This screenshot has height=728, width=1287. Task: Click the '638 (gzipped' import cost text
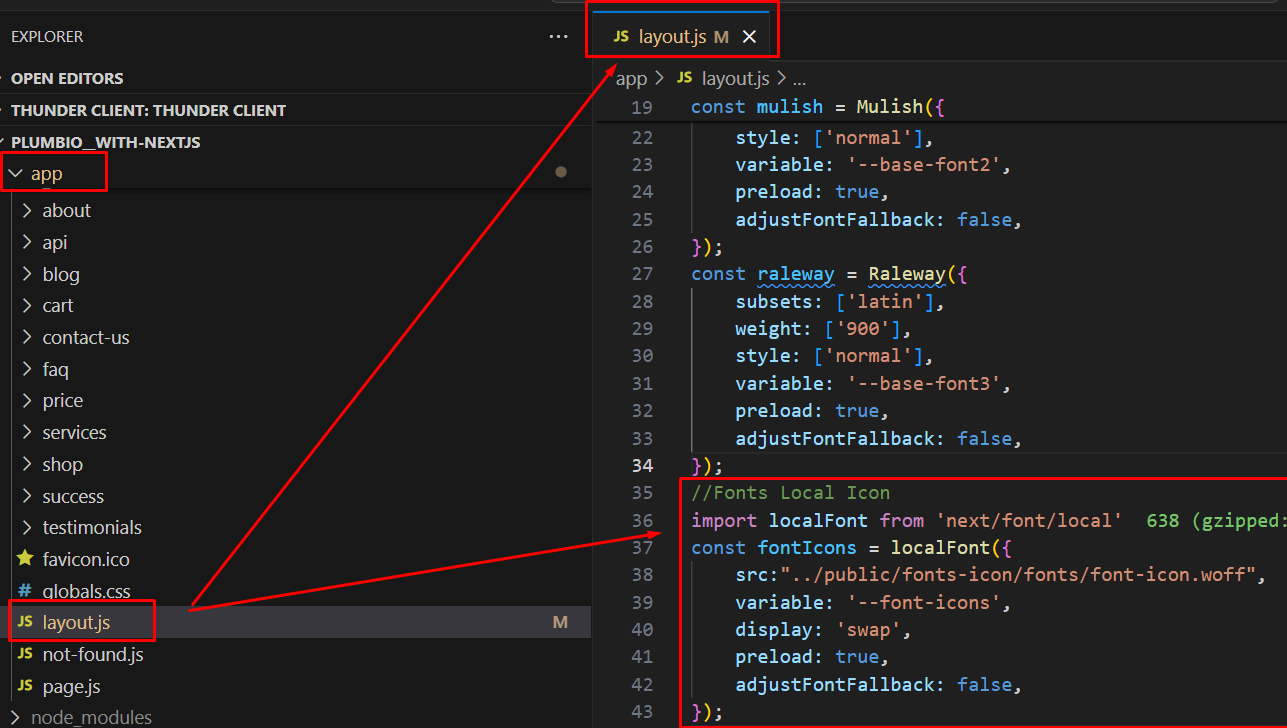pyautogui.click(x=1216, y=520)
